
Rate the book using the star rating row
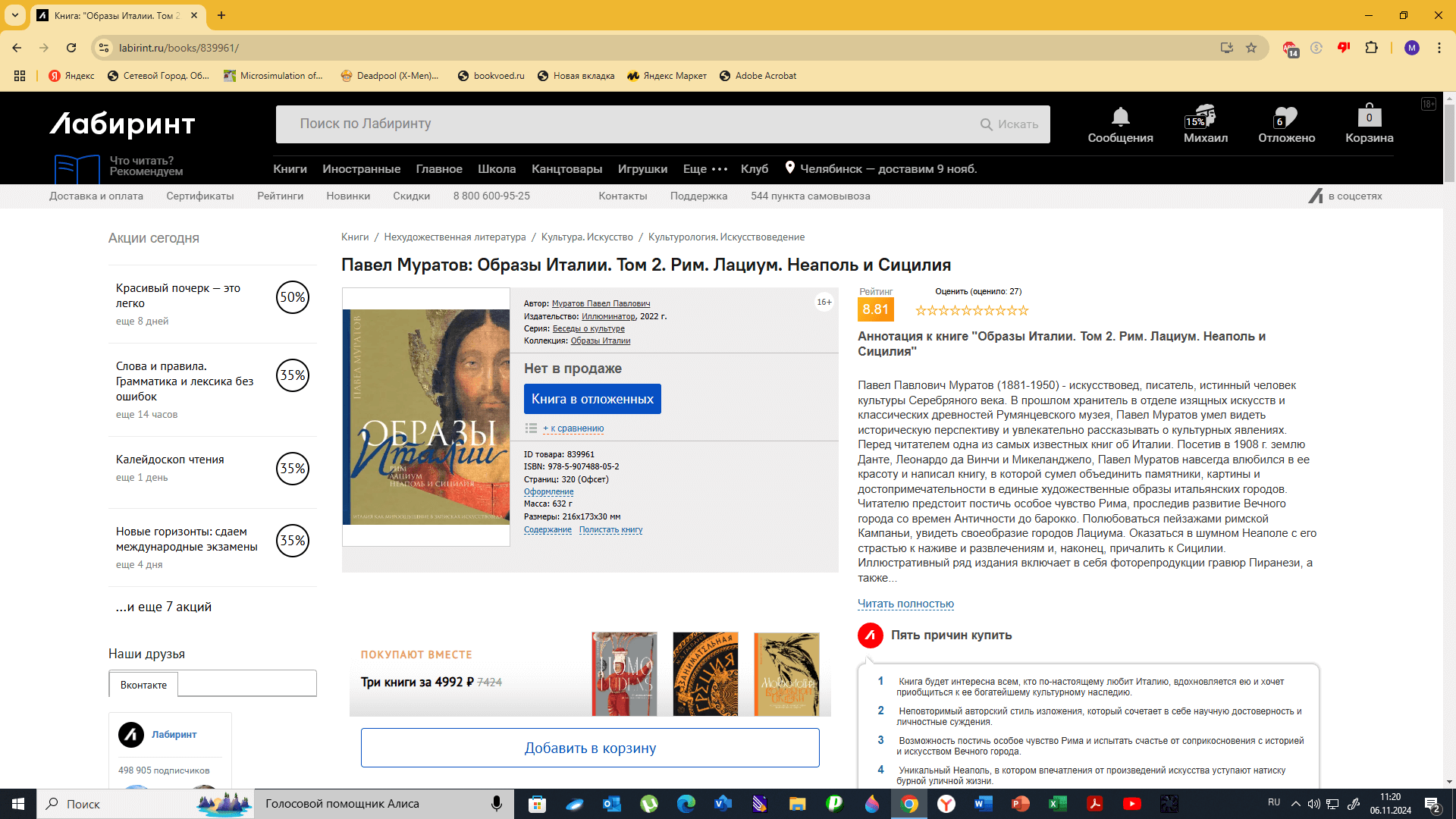pyautogui.click(x=971, y=310)
